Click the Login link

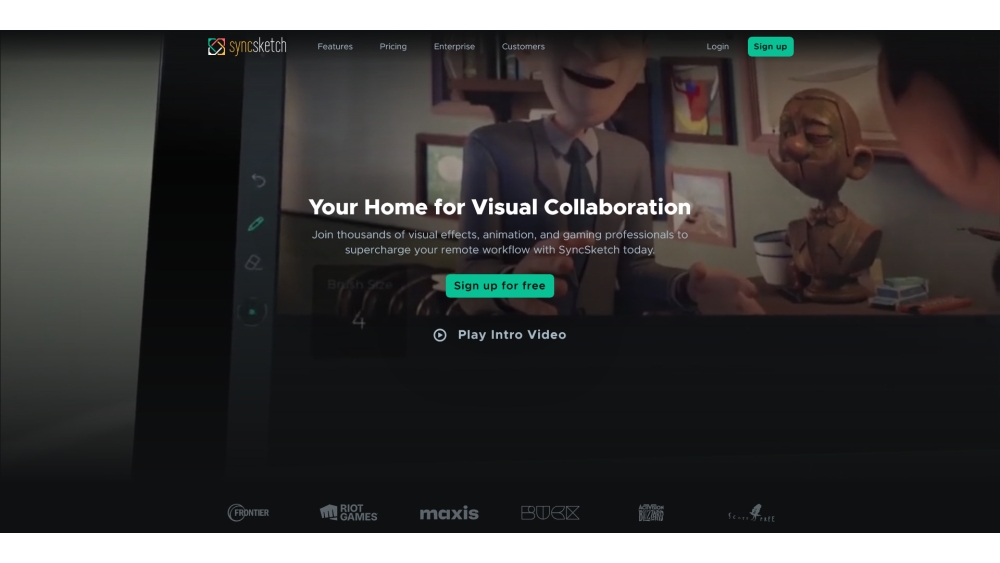coord(717,47)
